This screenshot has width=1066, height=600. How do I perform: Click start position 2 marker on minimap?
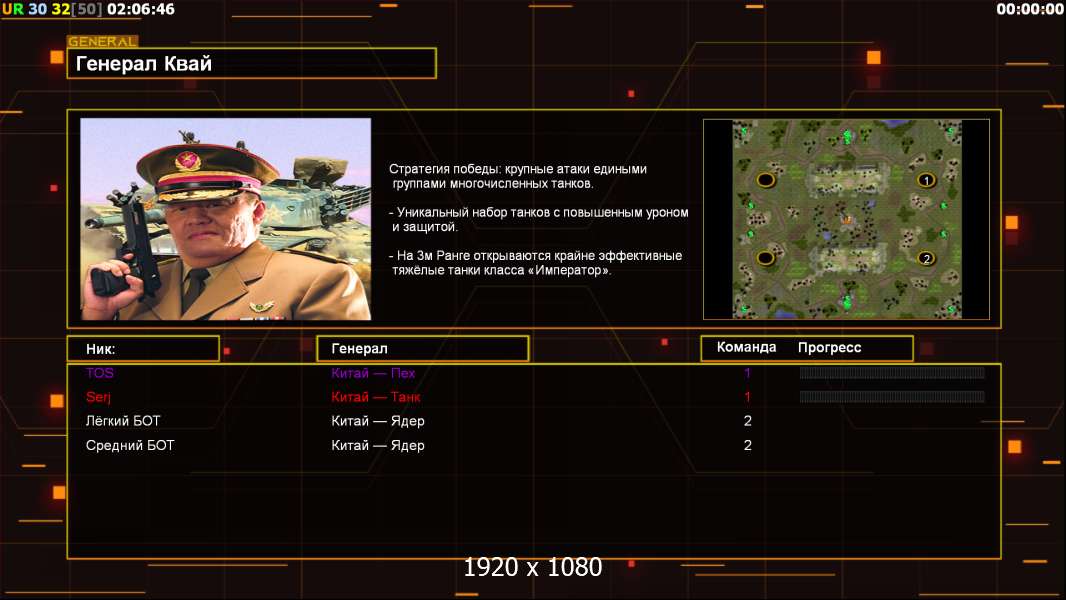[926, 258]
